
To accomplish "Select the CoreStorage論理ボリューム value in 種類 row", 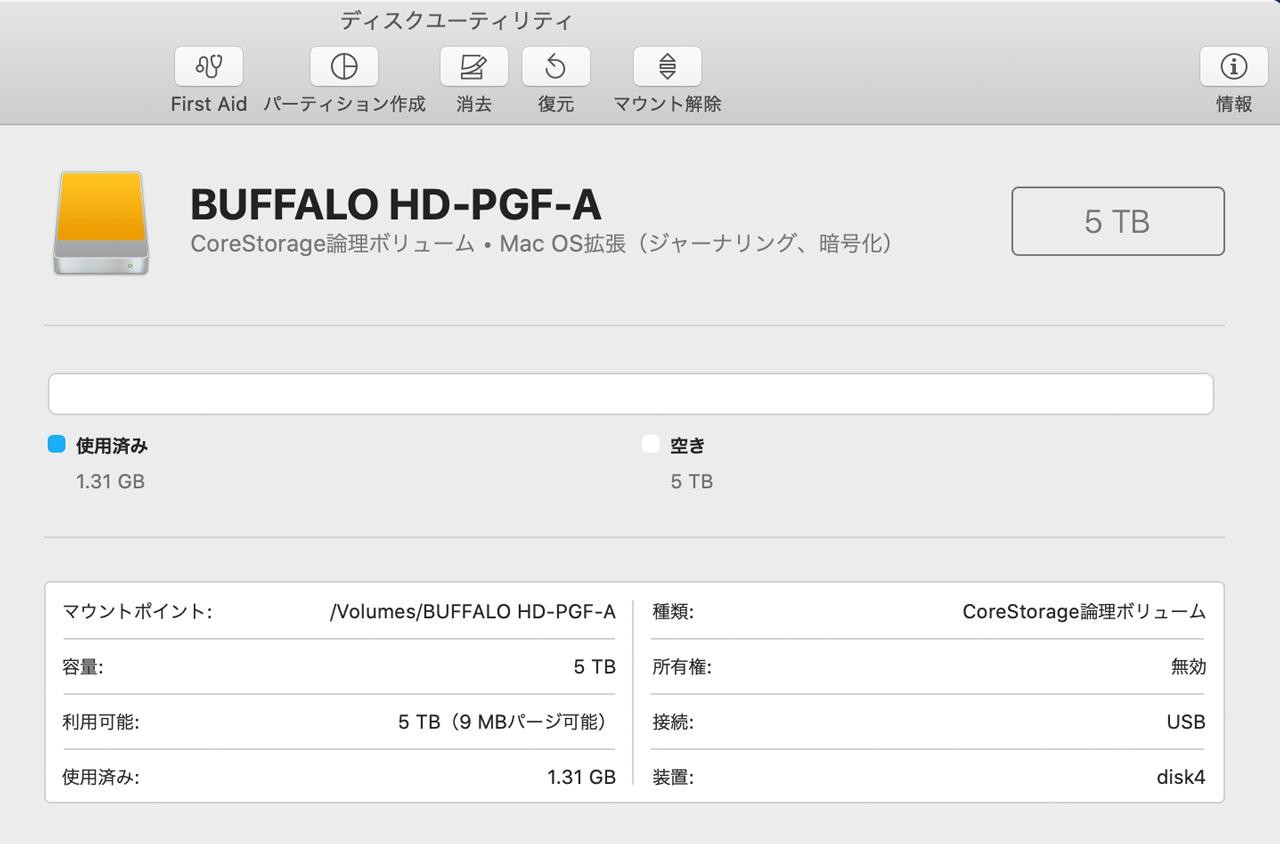I will (1084, 612).
